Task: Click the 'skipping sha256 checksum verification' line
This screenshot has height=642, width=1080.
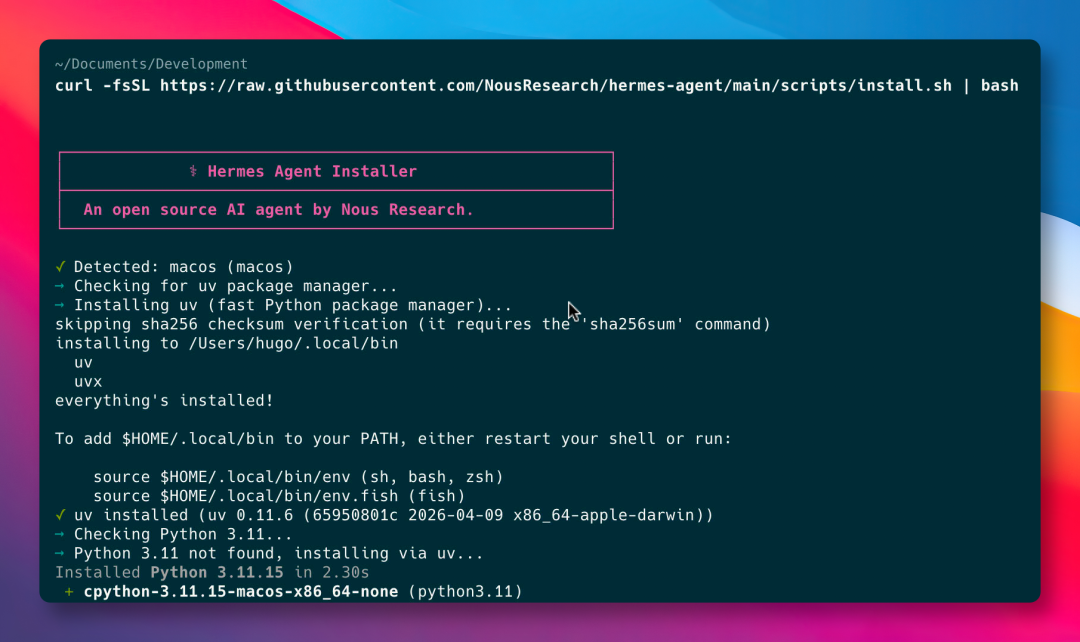Action: [413, 324]
